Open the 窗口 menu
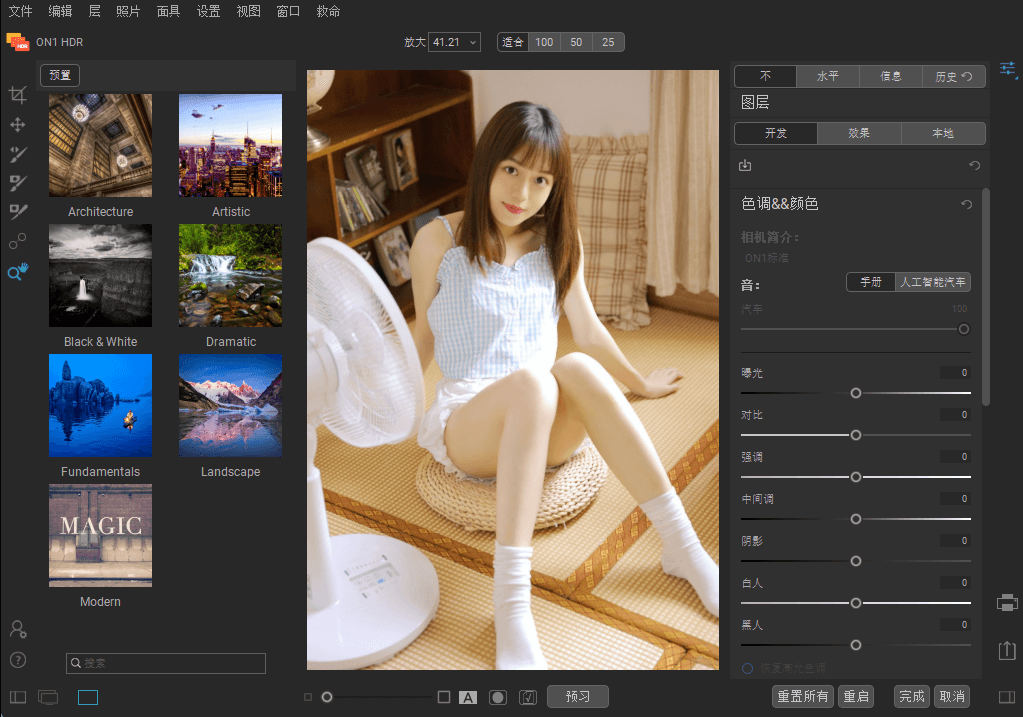The image size is (1023, 717). click(288, 11)
